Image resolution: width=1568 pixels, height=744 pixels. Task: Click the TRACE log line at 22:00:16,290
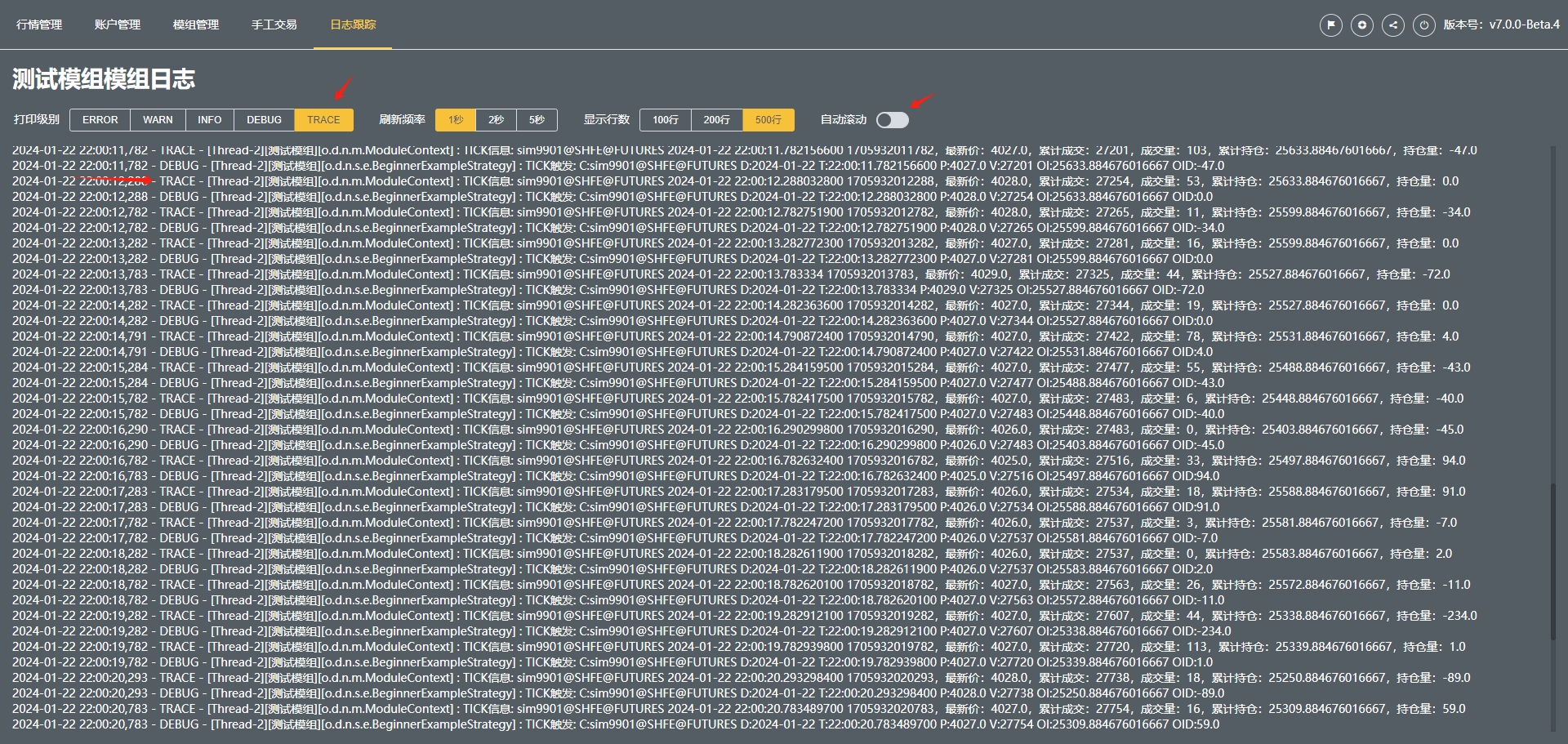point(737,430)
